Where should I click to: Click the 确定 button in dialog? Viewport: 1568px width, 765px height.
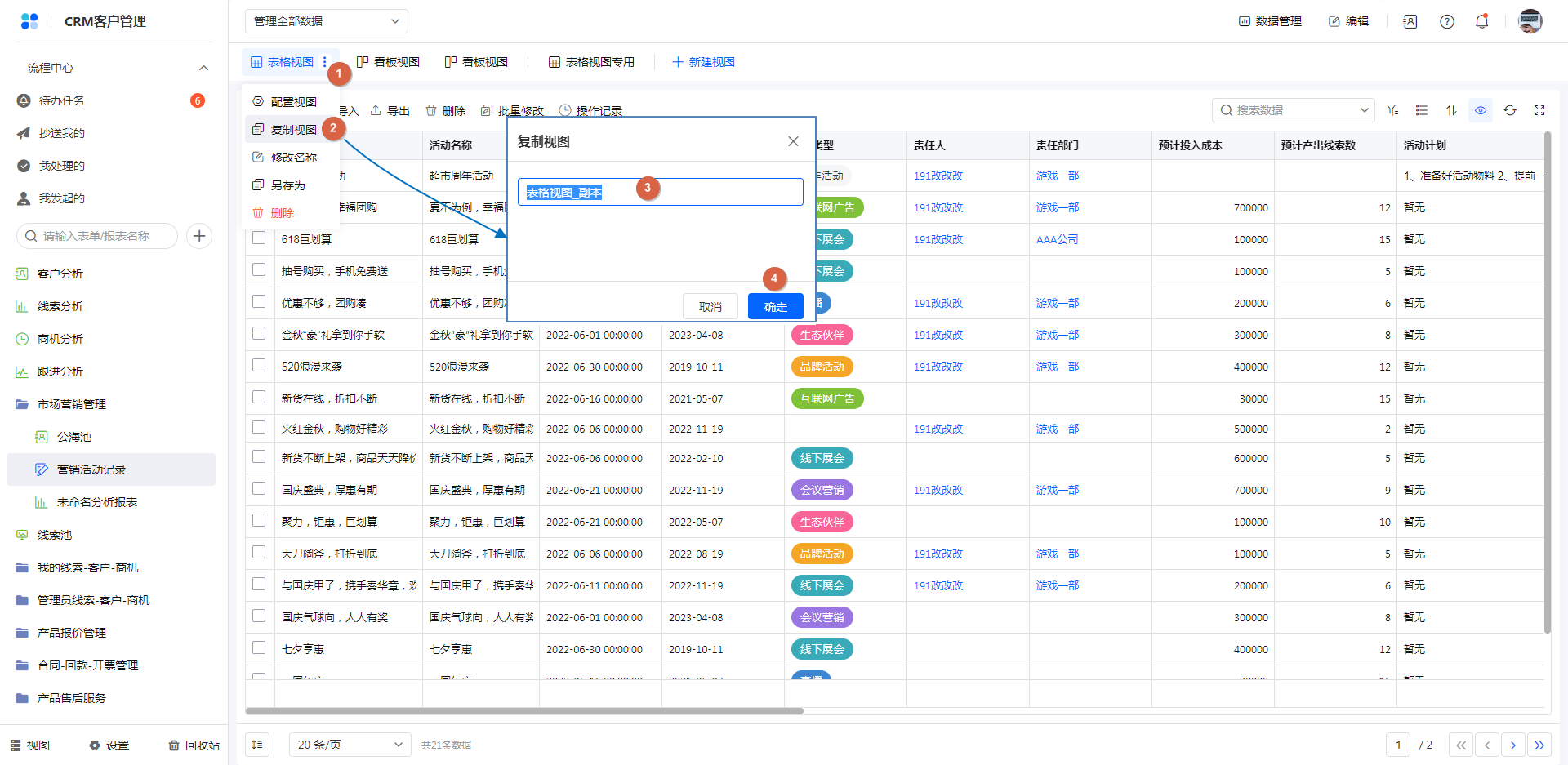pos(775,306)
